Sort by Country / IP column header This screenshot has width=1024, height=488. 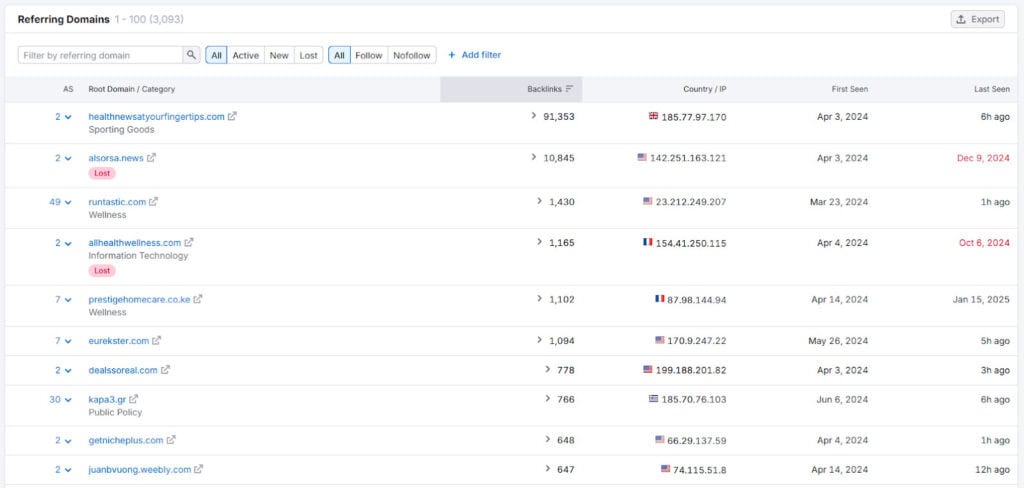click(x=705, y=89)
